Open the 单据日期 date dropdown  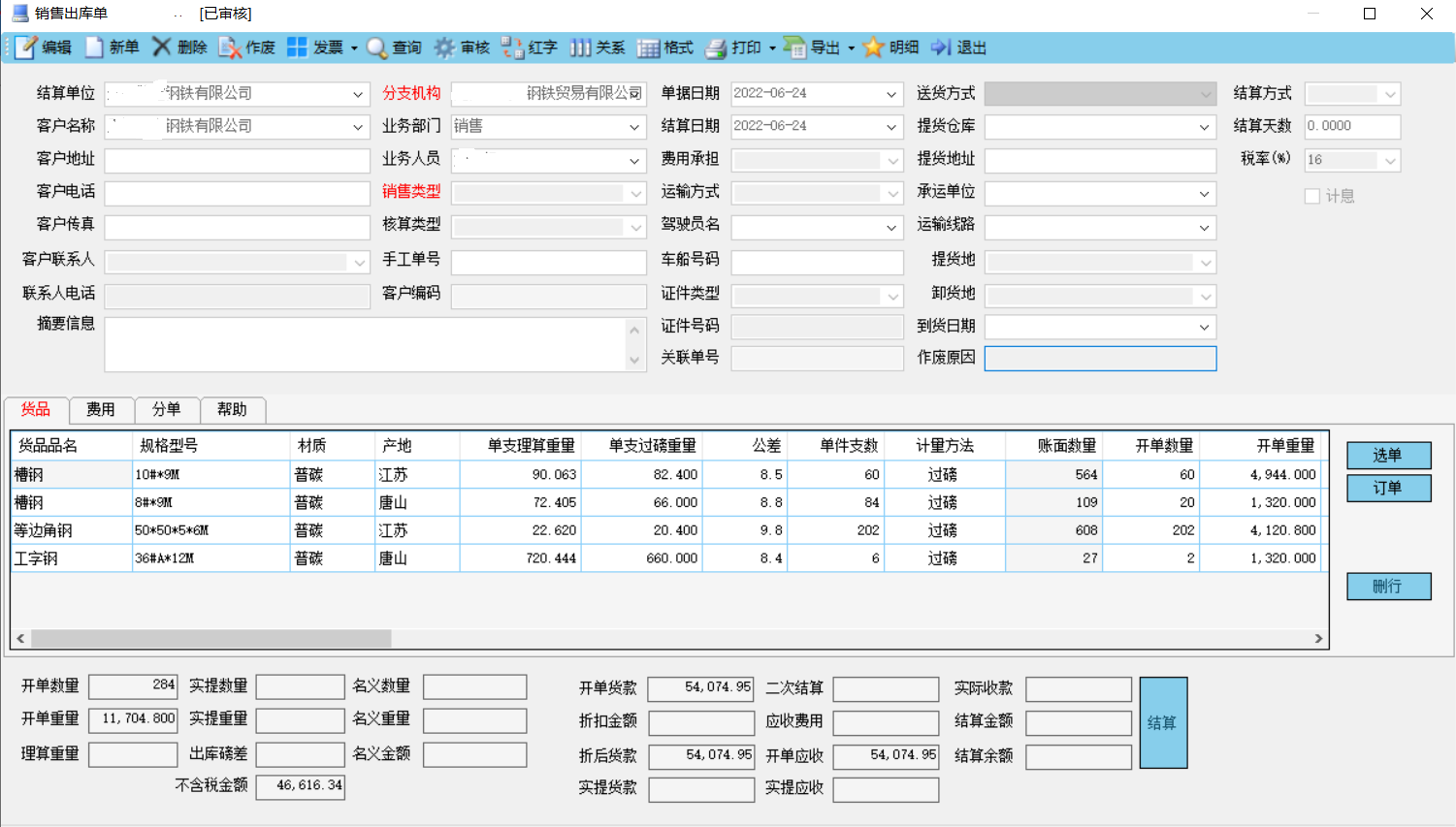891,95
